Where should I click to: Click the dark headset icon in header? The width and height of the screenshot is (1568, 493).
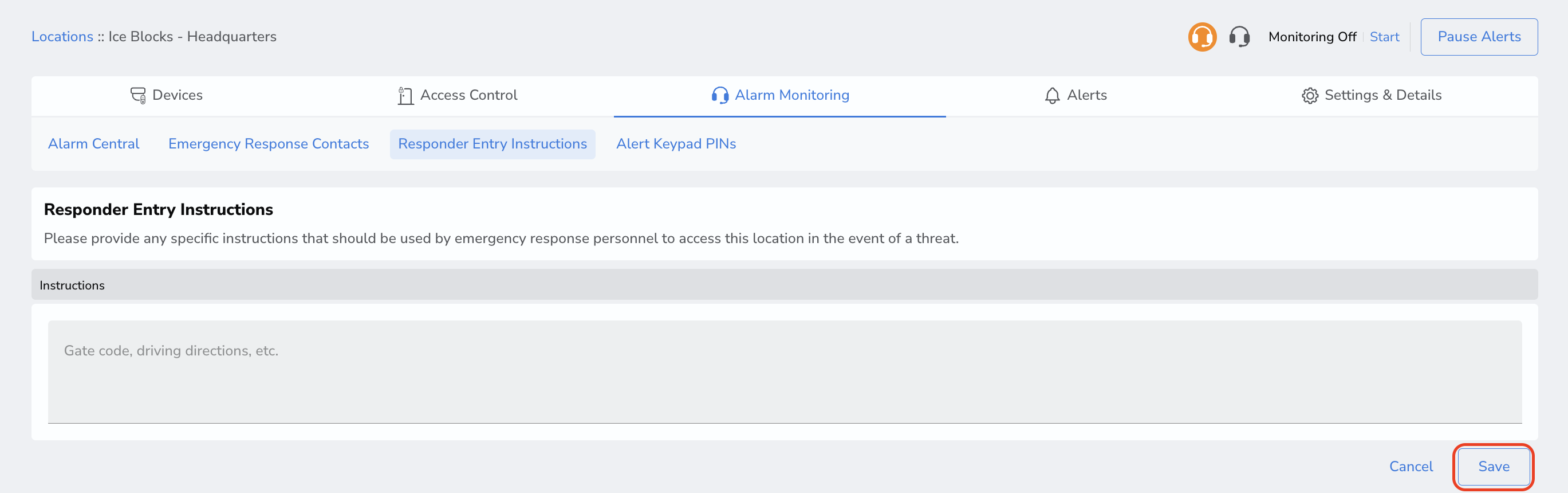(1239, 37)
